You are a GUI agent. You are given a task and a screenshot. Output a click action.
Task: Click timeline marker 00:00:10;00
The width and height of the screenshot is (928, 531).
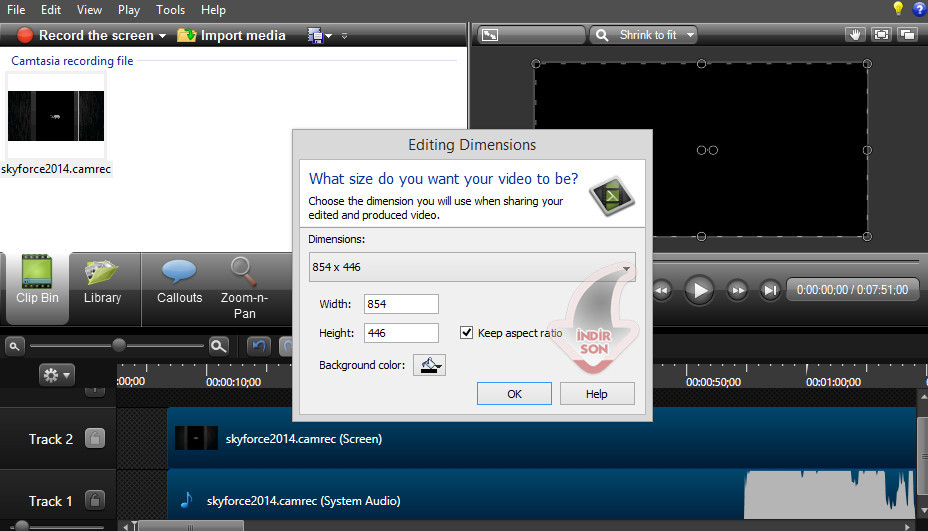[233, 382]
